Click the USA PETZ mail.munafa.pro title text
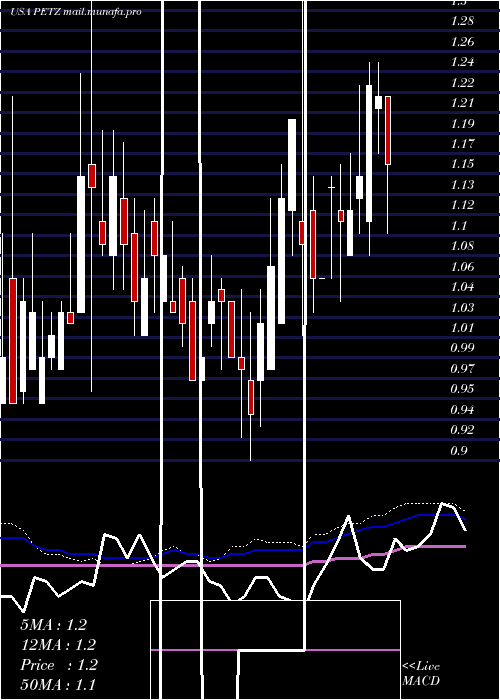Screen dimensions: 500x700 [75, 12]
